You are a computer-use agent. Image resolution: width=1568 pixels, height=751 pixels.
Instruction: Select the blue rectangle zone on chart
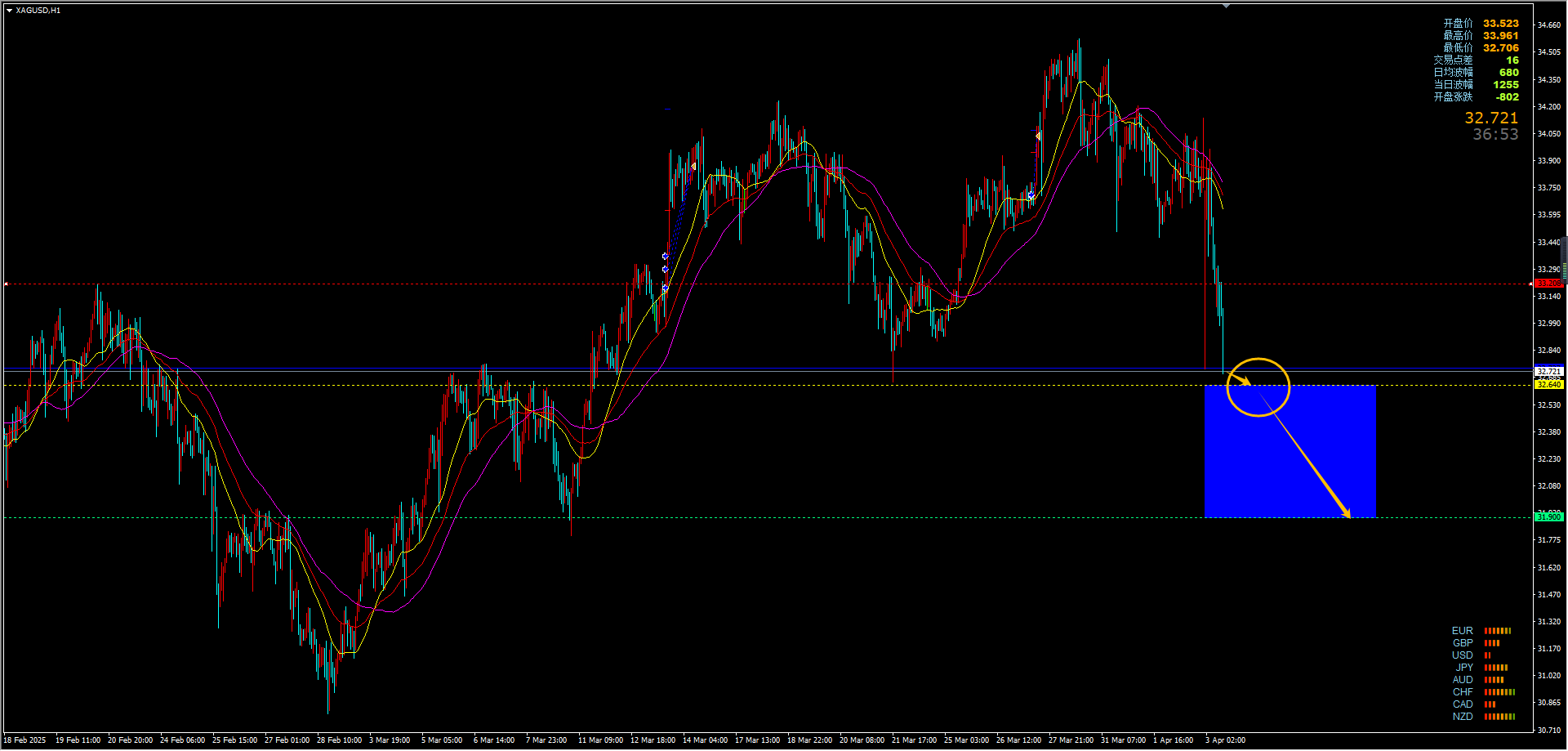[1290, 451]
